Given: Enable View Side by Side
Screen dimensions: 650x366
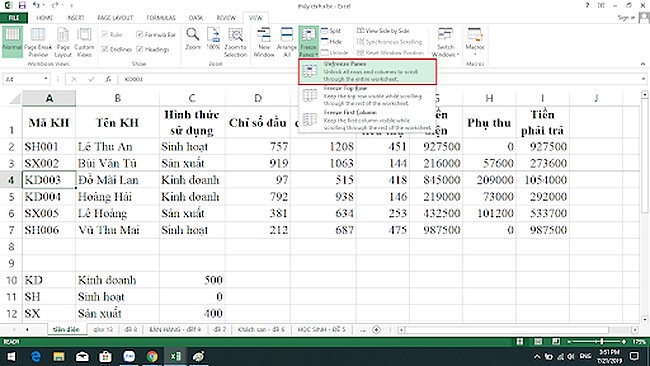Looking at the screenshot, I should (x=383, y=31).
